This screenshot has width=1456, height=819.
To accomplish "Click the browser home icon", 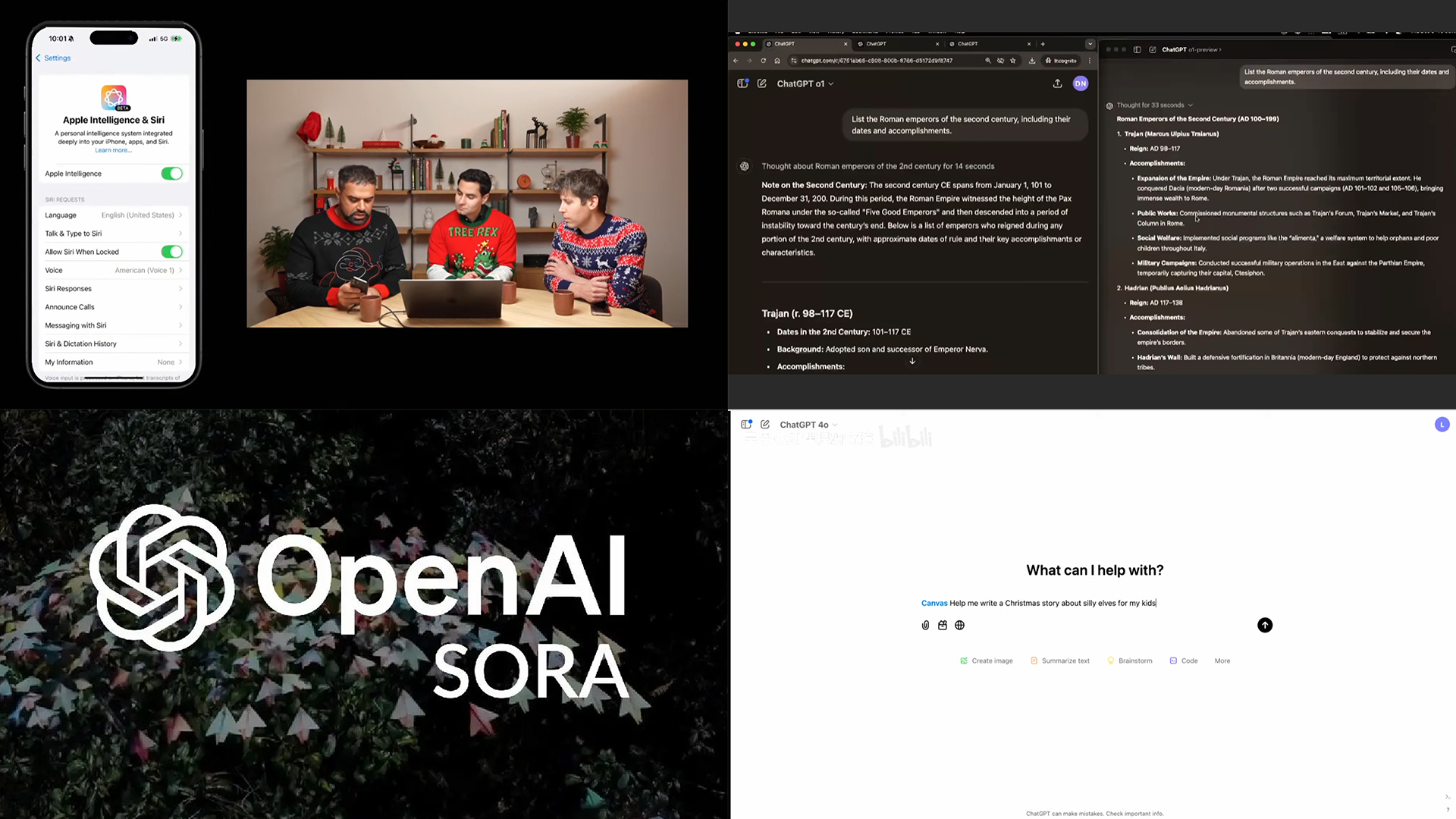I will [777, 61].
